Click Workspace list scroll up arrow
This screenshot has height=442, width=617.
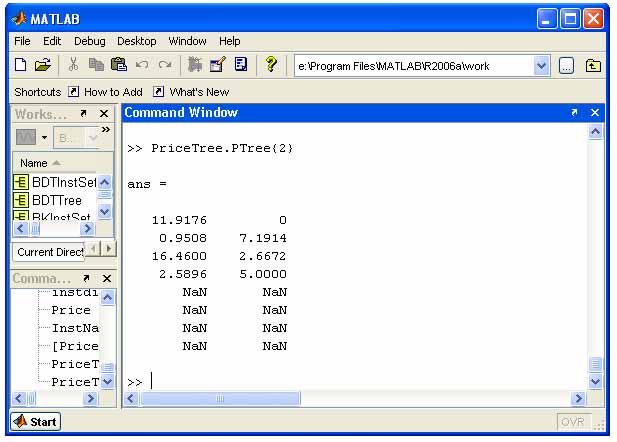[x=104, y=182]
